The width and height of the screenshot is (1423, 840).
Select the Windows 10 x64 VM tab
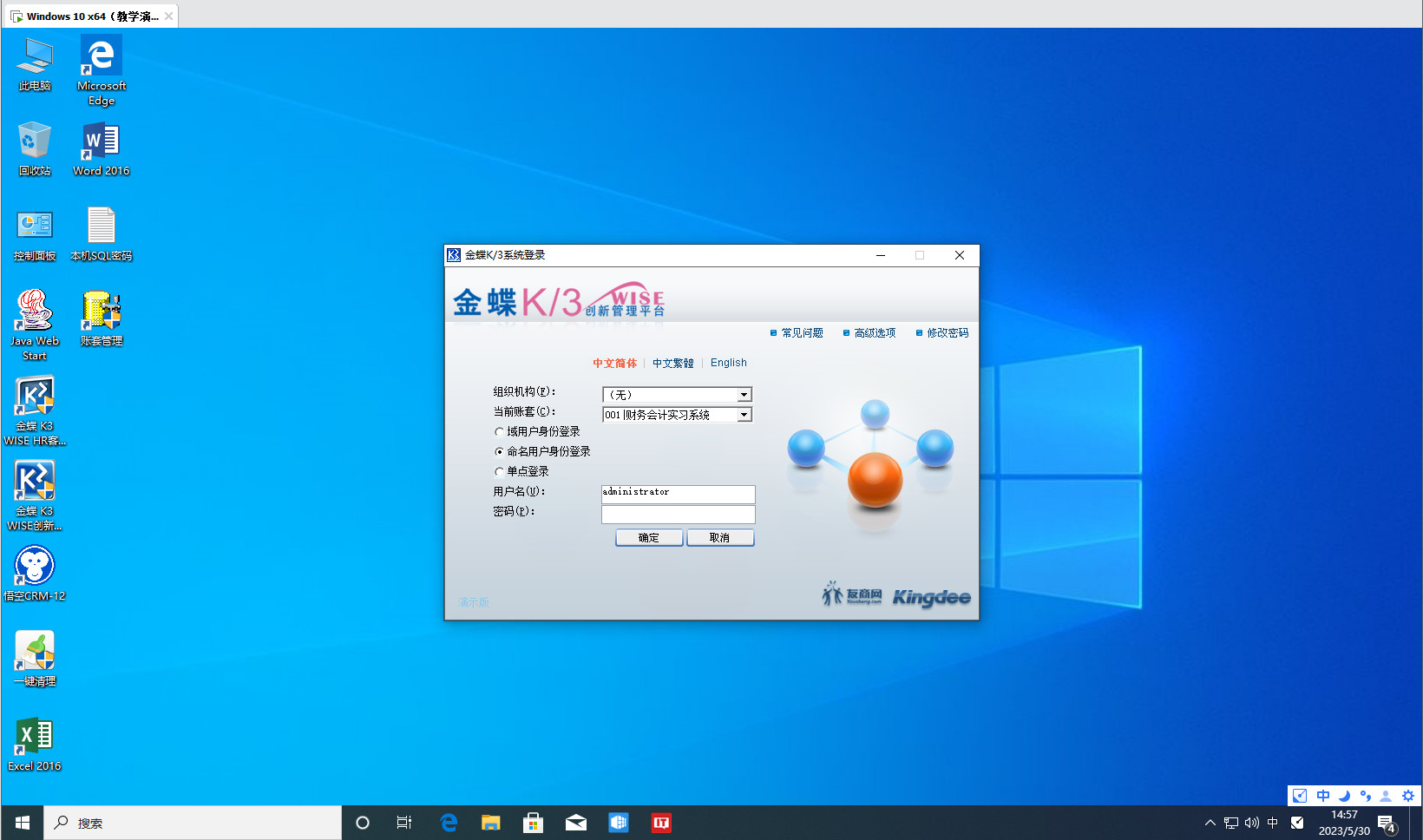point(91,16)
